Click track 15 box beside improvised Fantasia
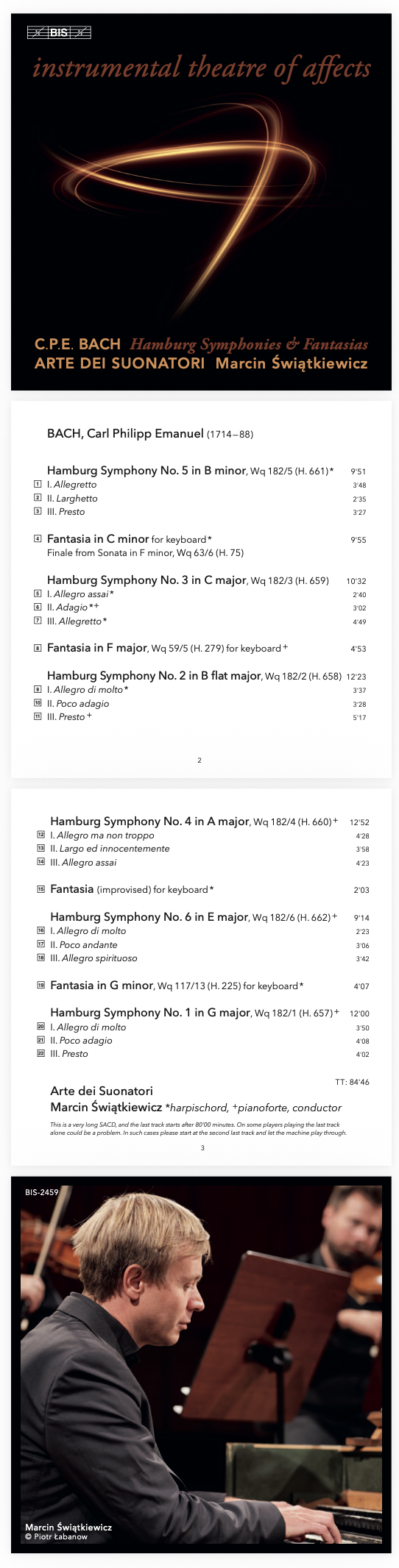399x1568 pixels. 41,889
